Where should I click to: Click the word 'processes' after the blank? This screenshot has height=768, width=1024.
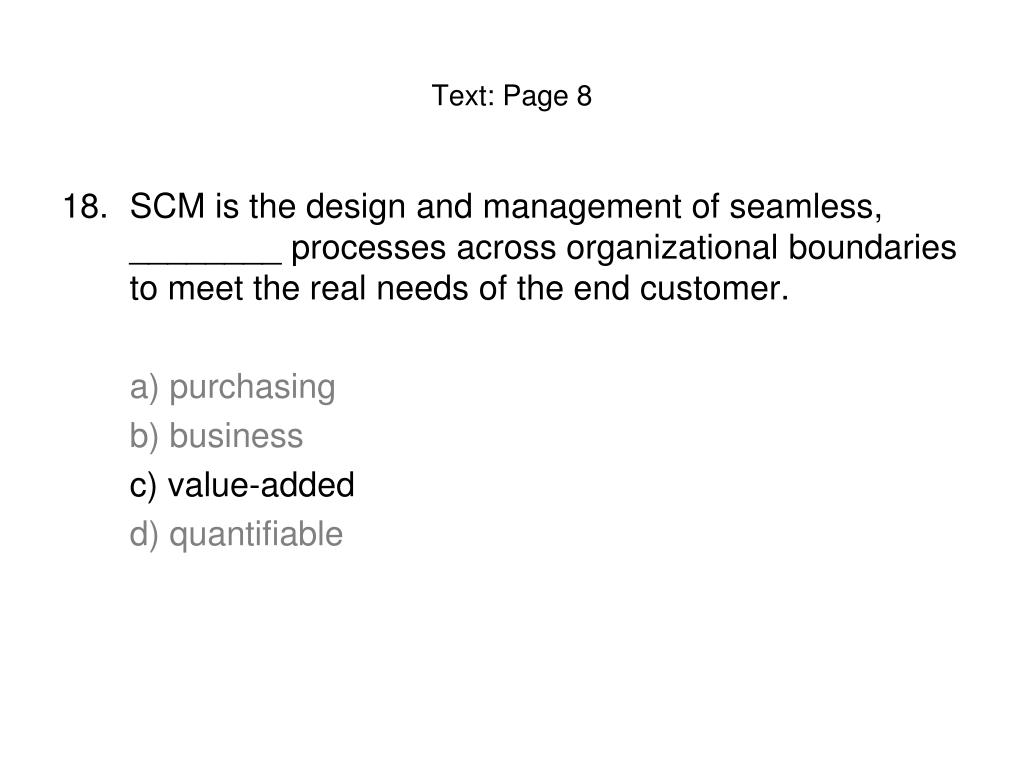pyautogui.click(x=368, y=250)
